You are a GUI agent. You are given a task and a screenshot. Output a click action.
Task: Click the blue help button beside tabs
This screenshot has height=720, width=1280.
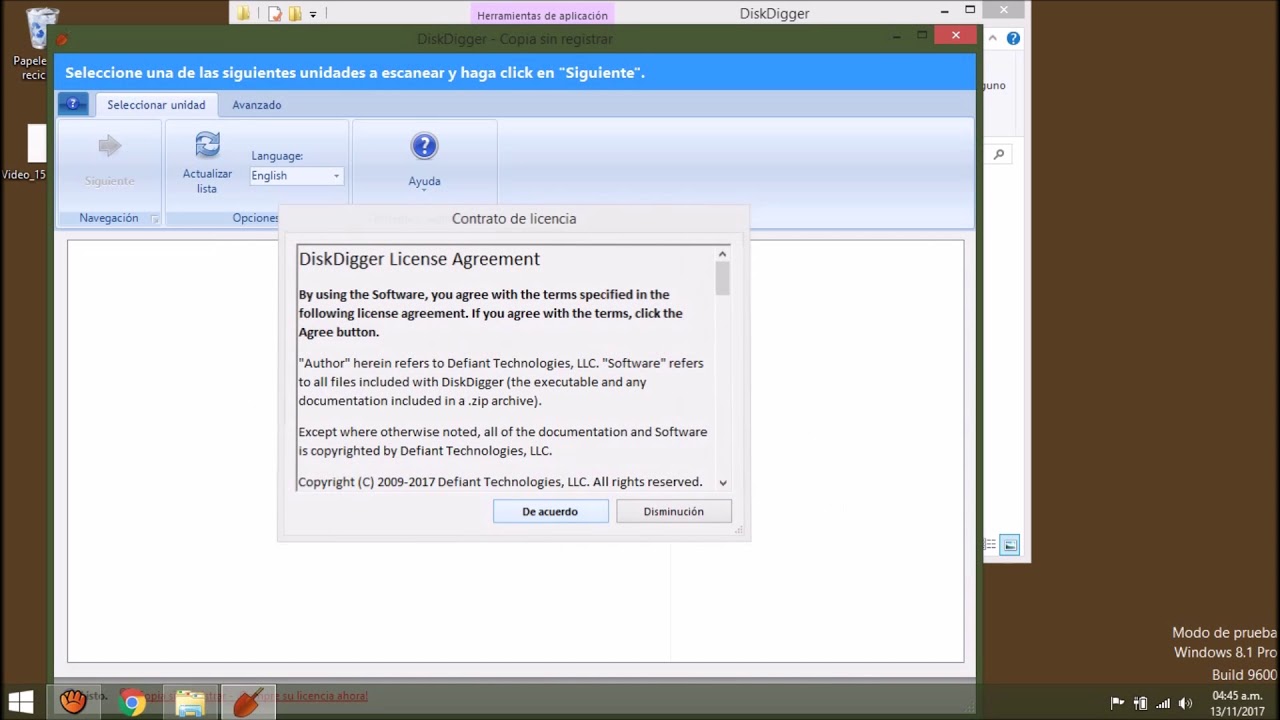(73, 104)
